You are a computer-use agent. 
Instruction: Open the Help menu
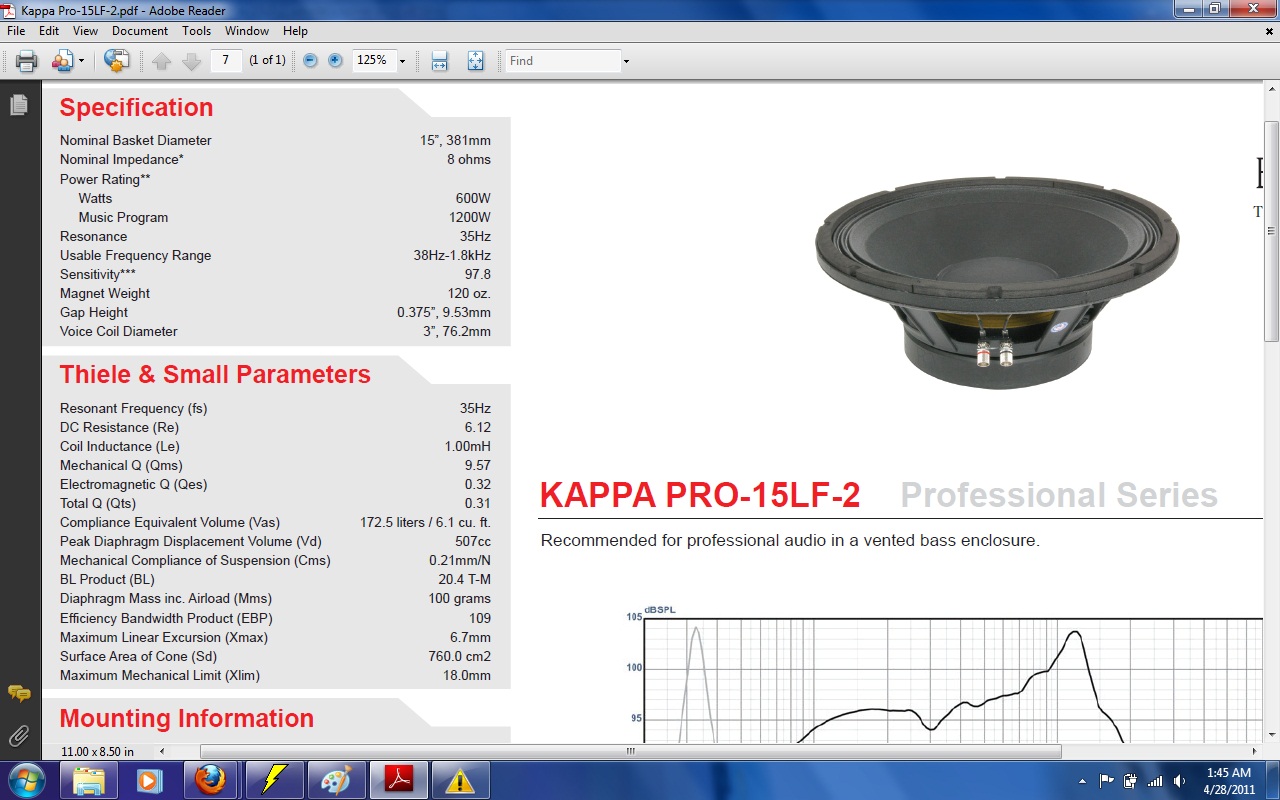click(295, 31)
